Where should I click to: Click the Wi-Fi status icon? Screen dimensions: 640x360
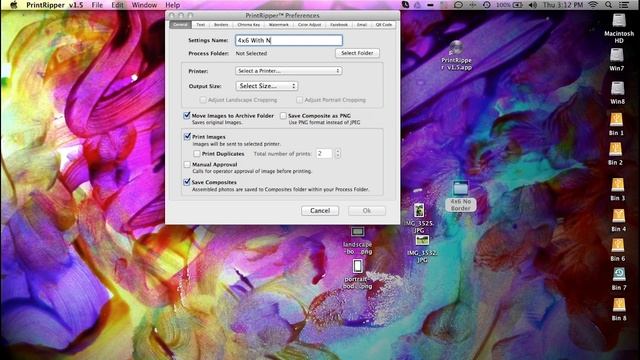click(x=593, y=5)
